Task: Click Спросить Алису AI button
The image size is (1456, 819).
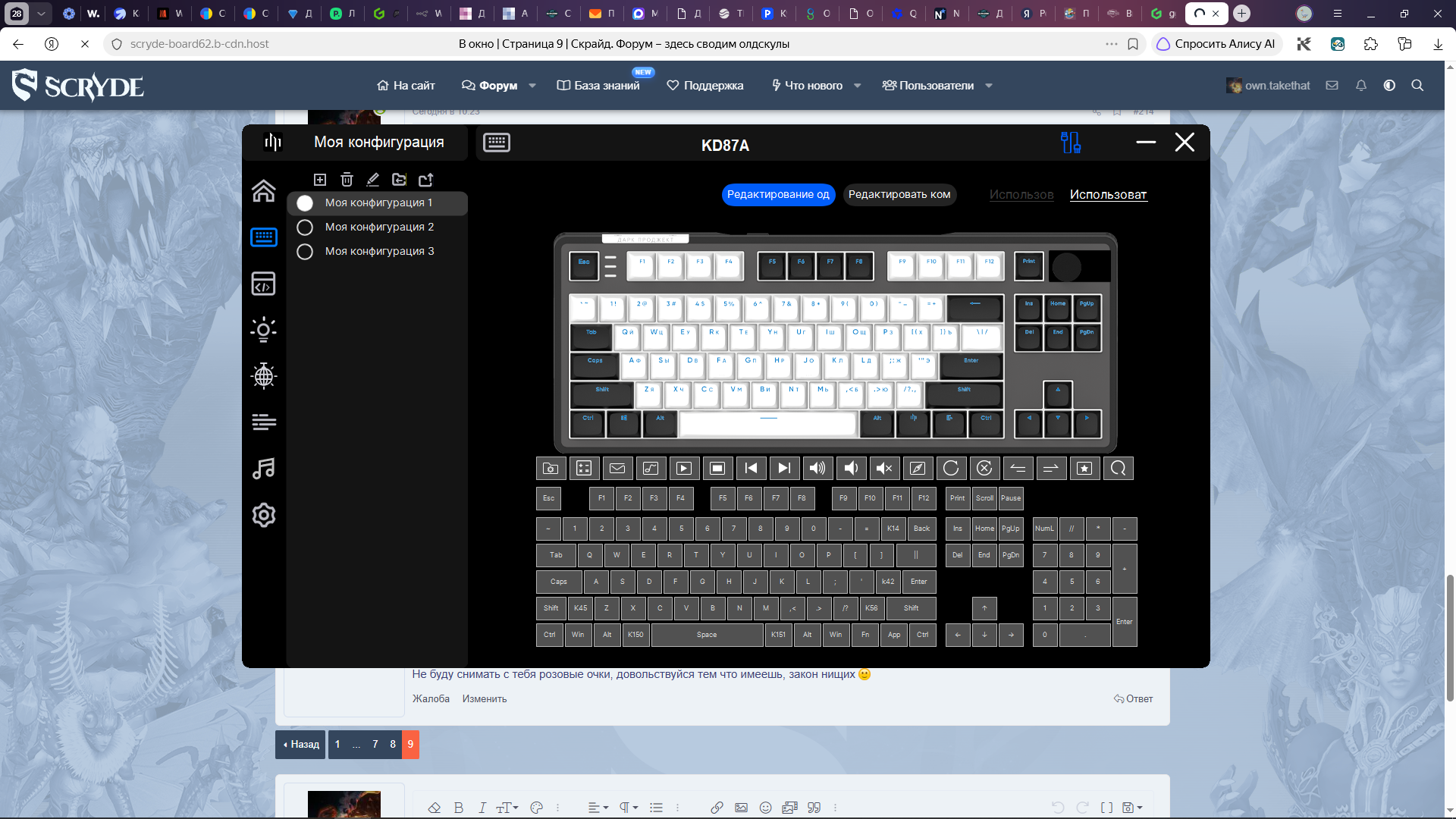Action: coord(1216,44)
